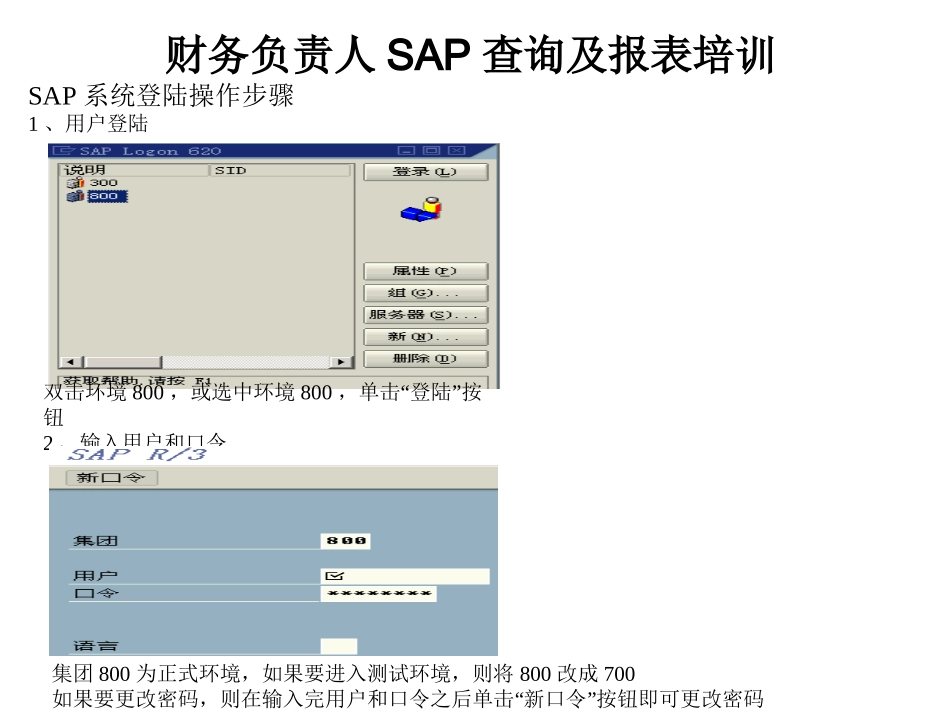This screenshot has width=950, height=713.
Task: Click the SAP Logon blocks logo
Action: tap(421, 210)
